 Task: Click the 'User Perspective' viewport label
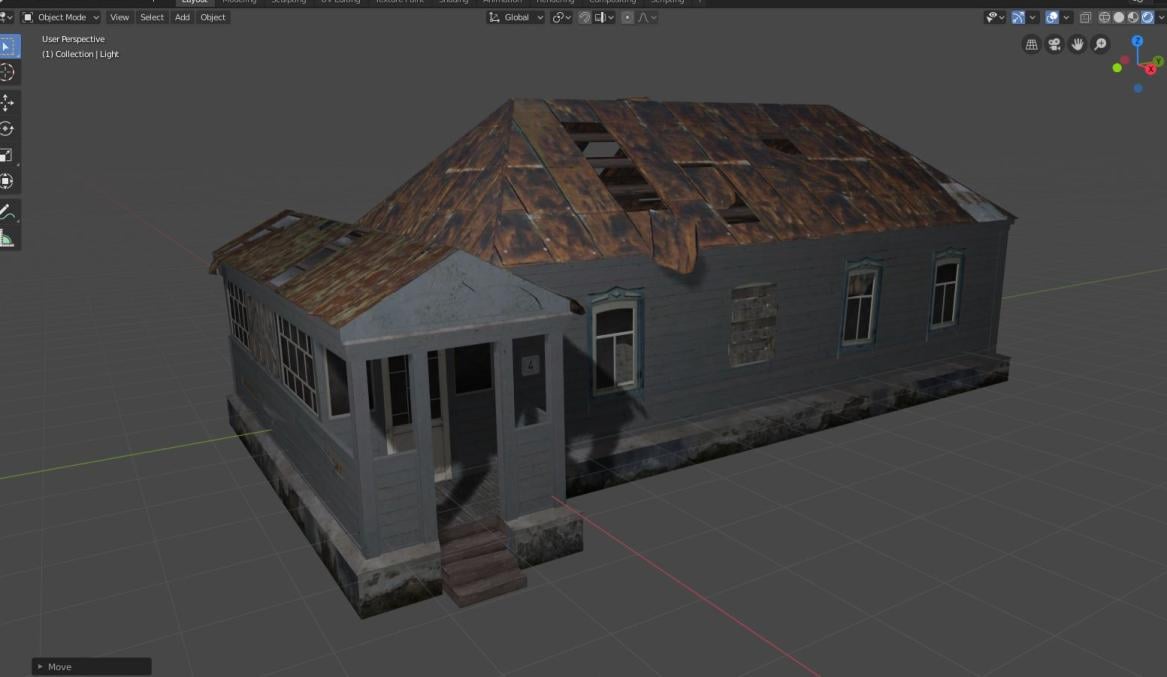[73, 39]
